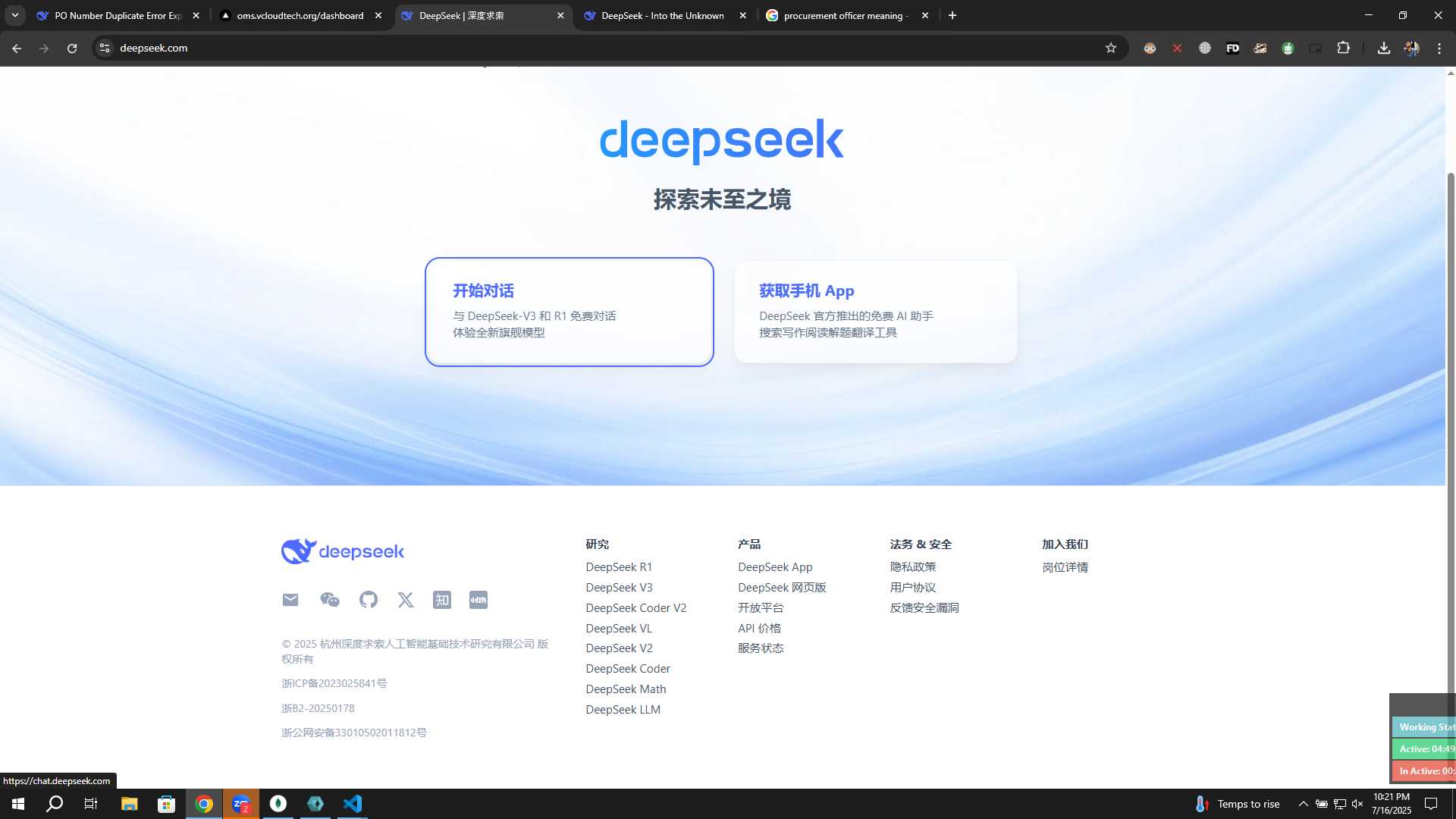
Task: Open the DeepSeek App product link
Action: tap(775, 567)
